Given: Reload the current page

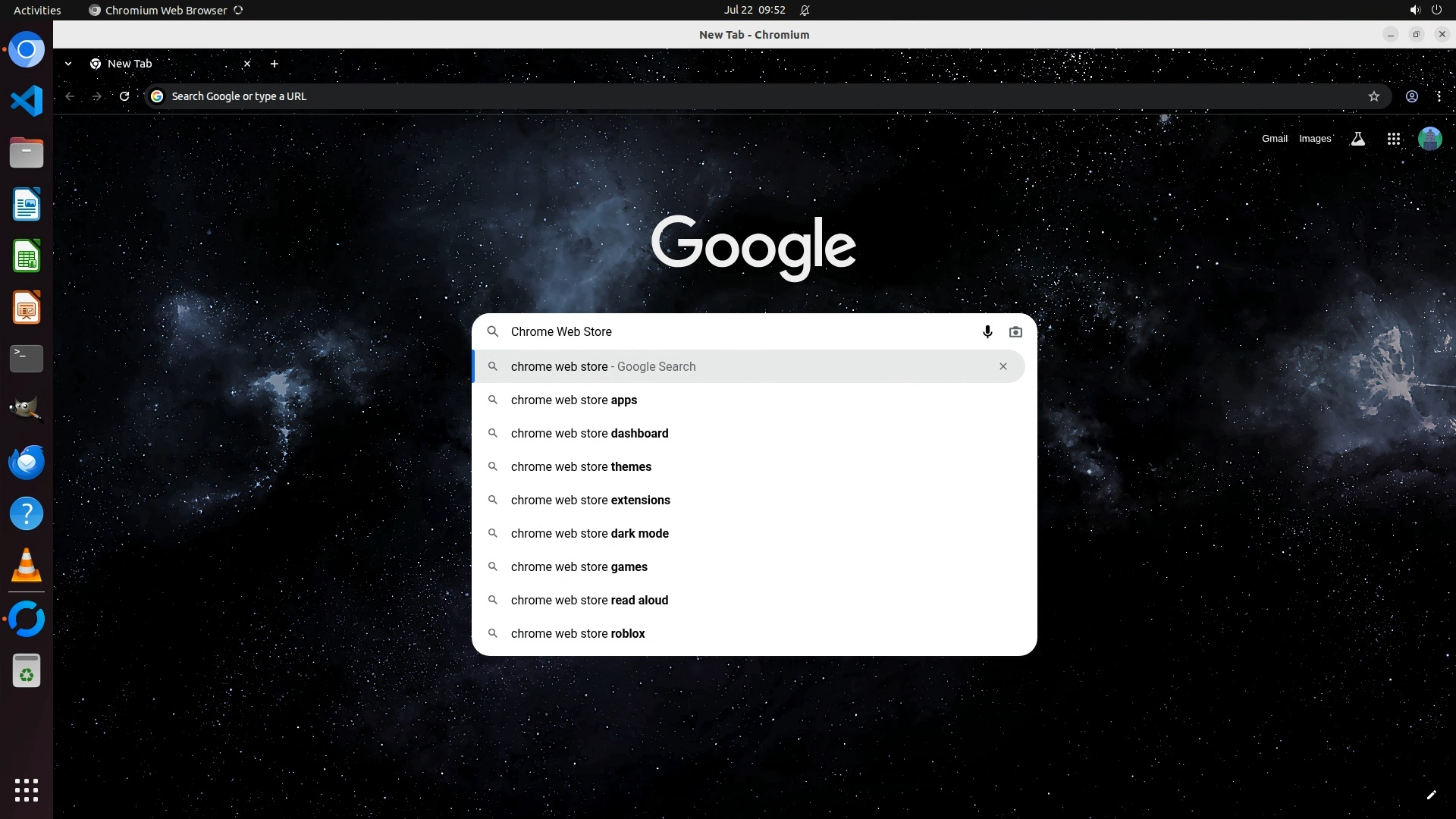Looking at the screenshot, I should [124, 96].
